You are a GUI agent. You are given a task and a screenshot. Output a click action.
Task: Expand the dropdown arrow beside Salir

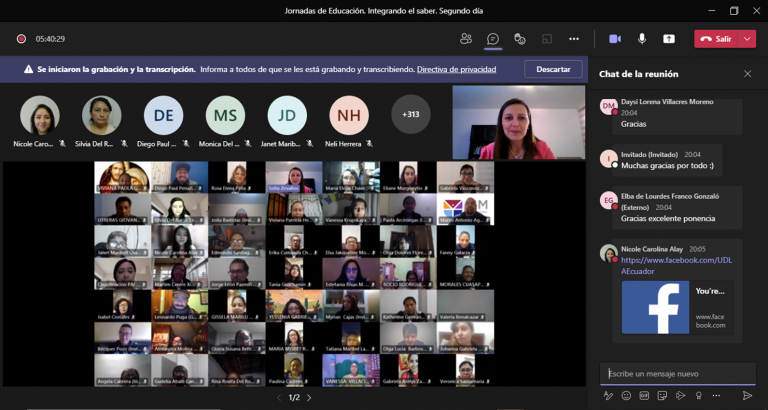(747, 39)
